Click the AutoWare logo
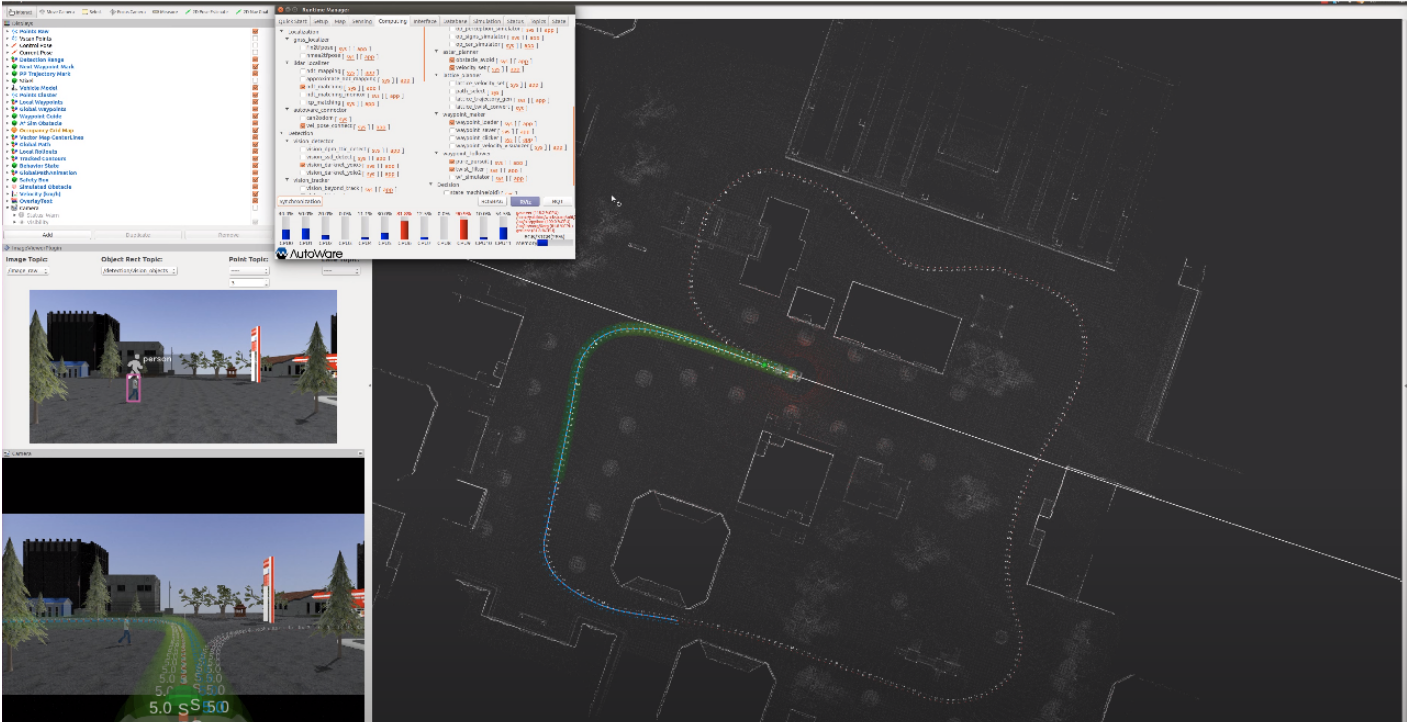Image resolution: width=1407 pixels, height=722 pixels. click(x=310, y=254)
